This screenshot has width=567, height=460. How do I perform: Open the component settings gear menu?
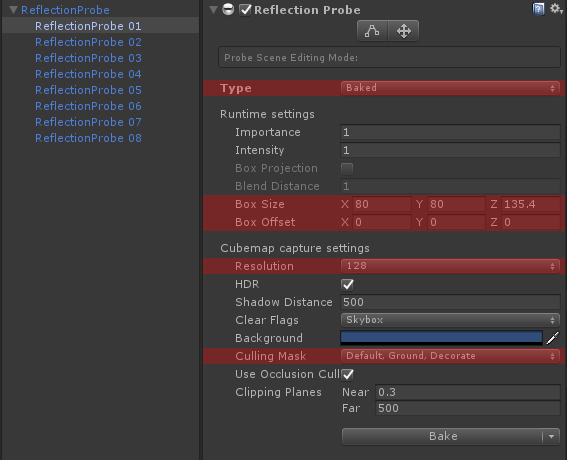tap(556, 9)
